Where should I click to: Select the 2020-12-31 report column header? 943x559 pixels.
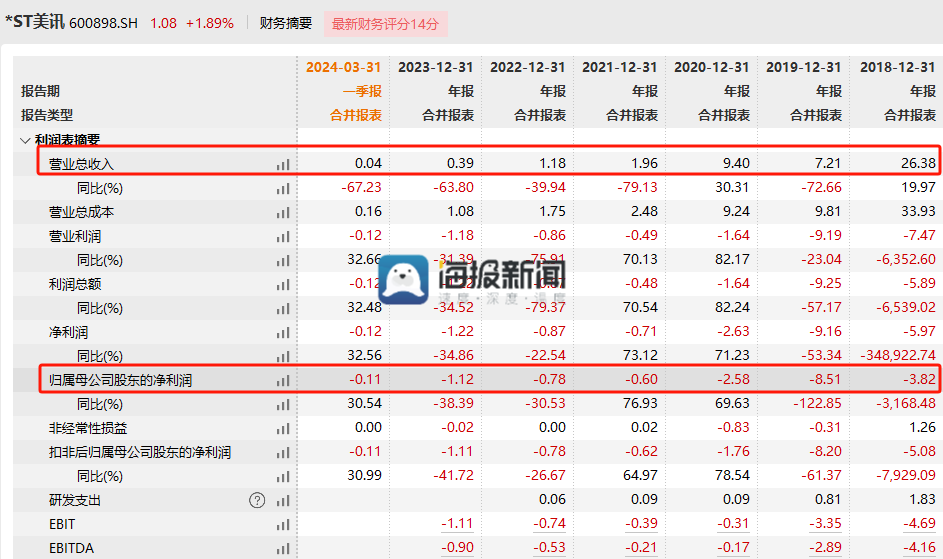(x=711, y=67)
